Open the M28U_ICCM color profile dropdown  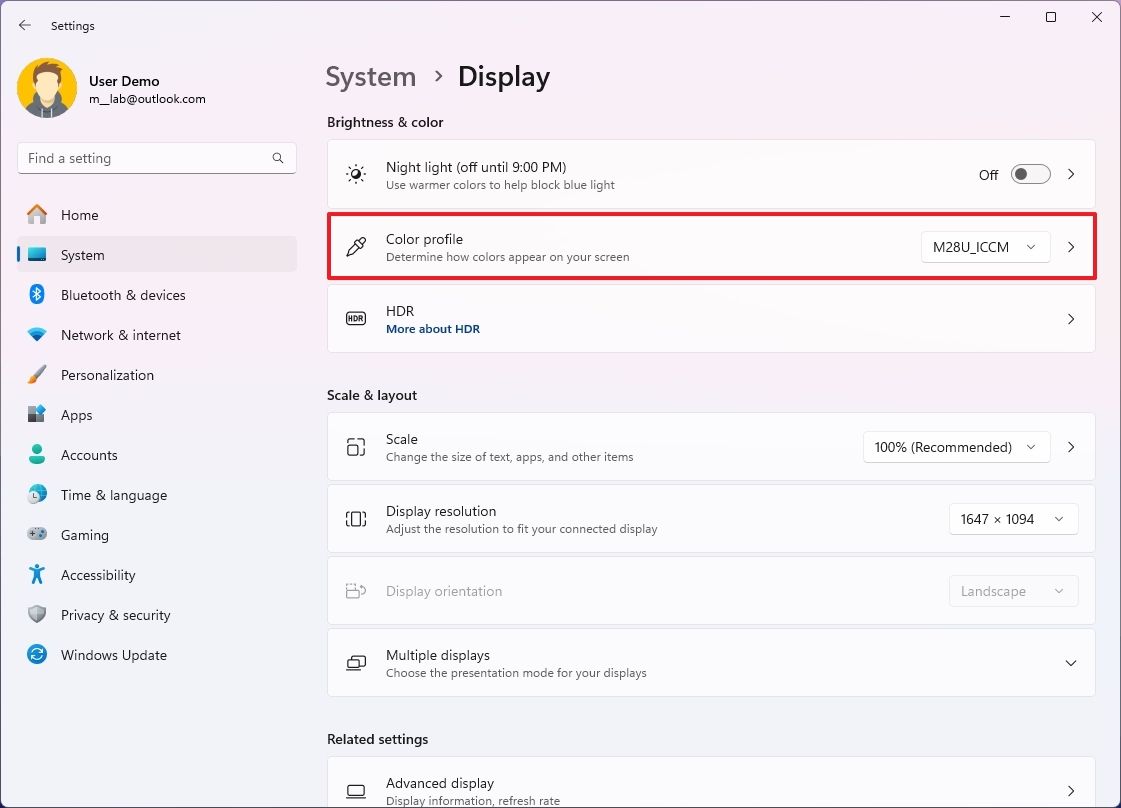coord(984,246)
